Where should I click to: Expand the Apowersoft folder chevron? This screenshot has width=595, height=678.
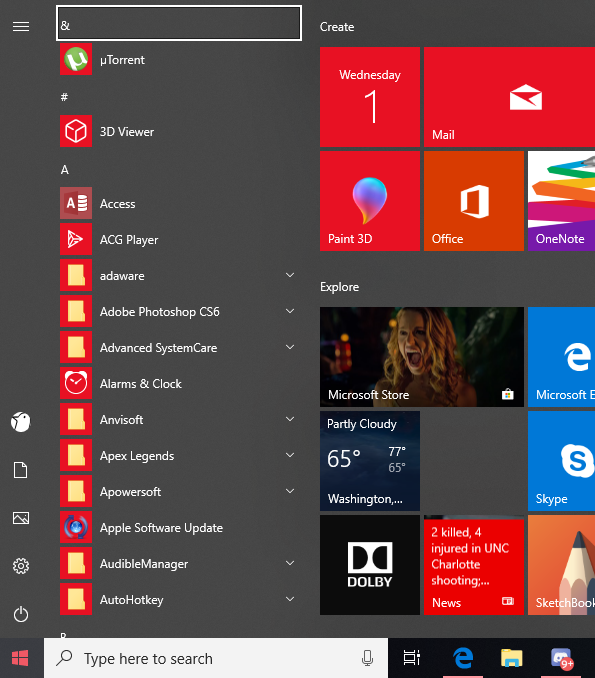290,491
